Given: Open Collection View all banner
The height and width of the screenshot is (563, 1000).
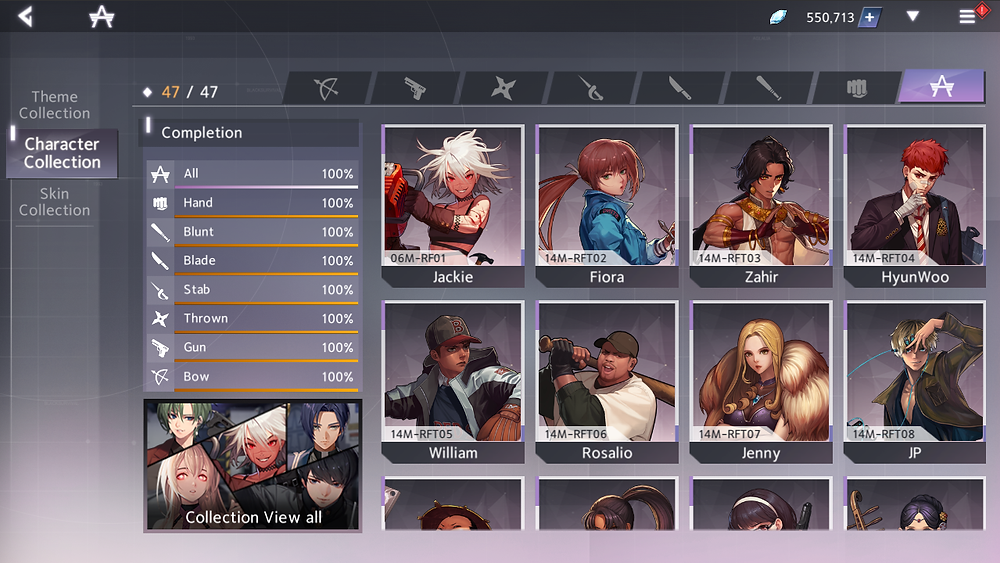Looking at the screenshot, I should click(x=253, y=465).
